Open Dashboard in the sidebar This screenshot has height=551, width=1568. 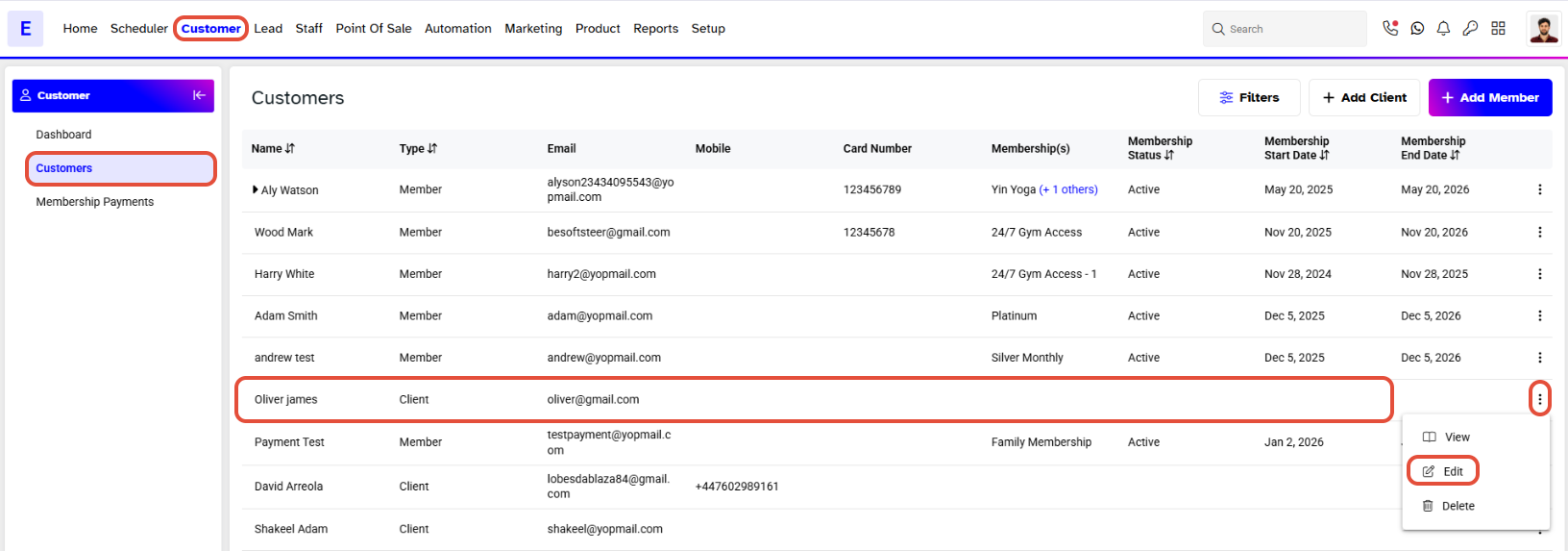click(63, 135)
